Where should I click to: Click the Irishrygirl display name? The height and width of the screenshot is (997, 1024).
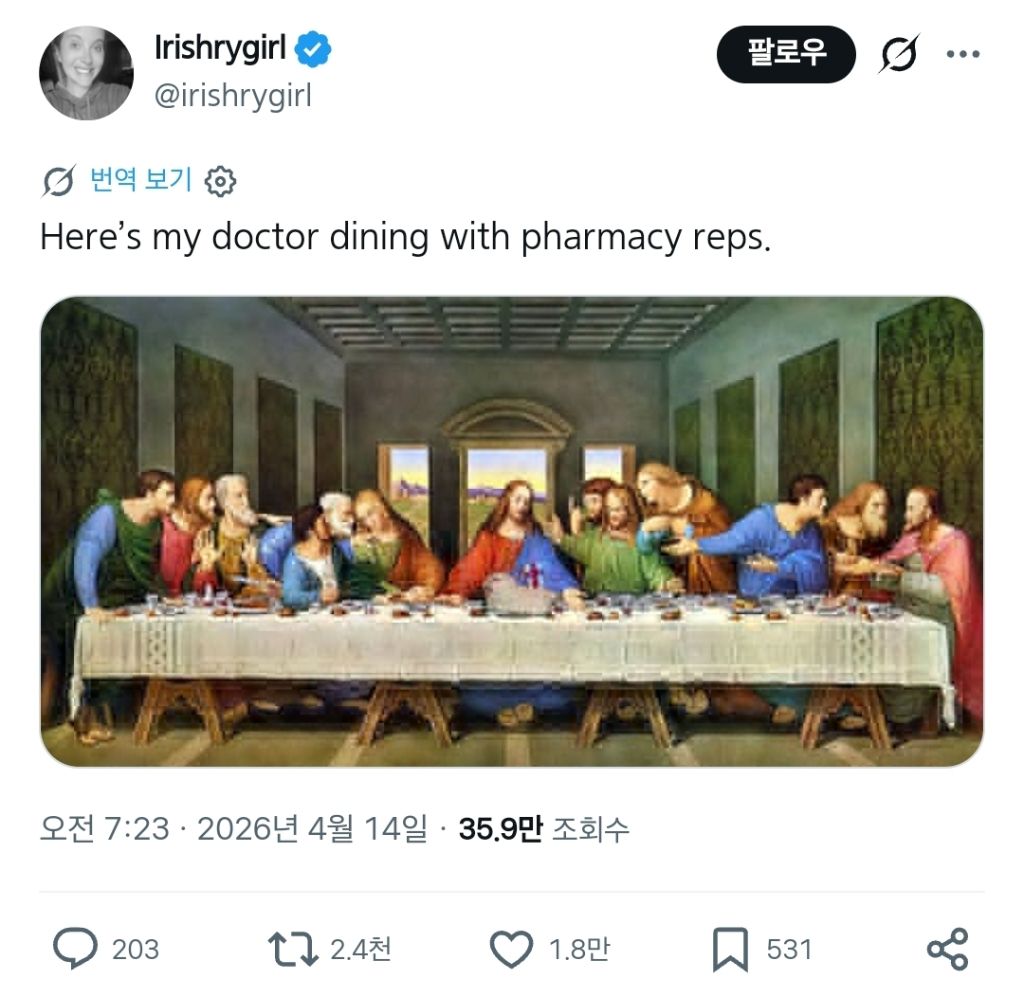click(x=220, y=48)
